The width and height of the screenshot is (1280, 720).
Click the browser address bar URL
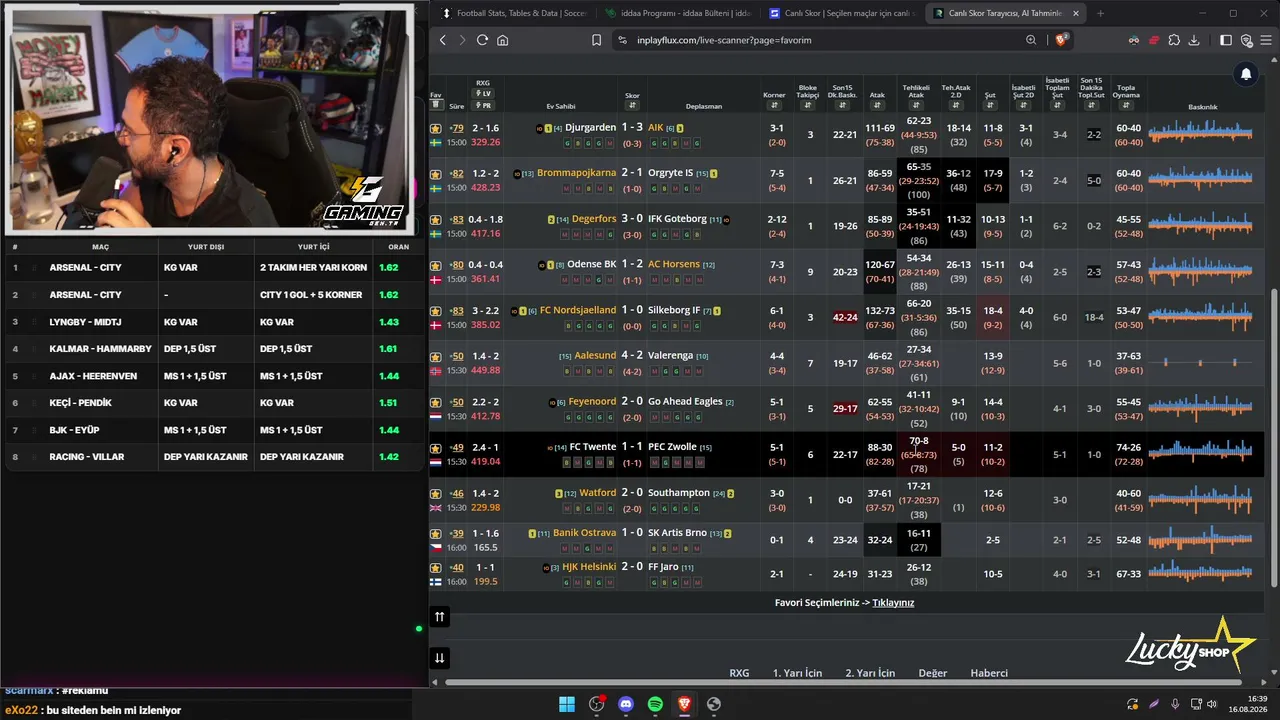723,40
